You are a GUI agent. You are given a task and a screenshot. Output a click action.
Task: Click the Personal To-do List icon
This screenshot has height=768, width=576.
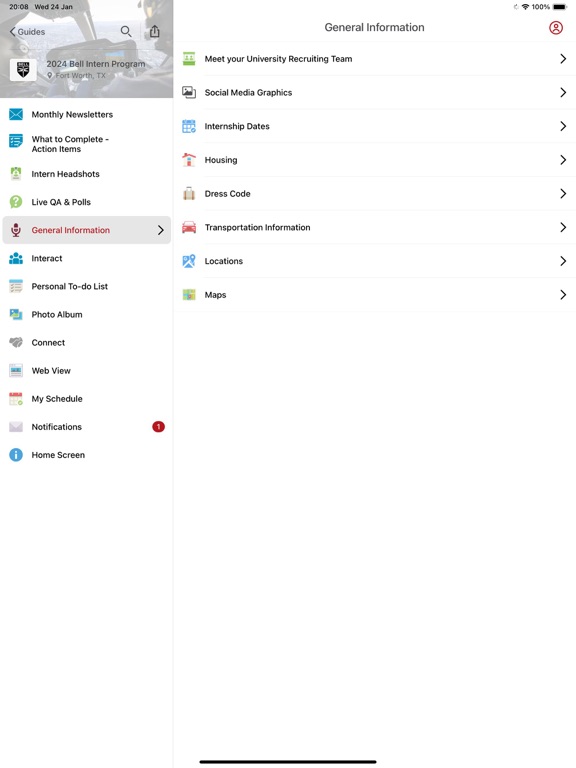pyautogui.click(x=16, y=286)
